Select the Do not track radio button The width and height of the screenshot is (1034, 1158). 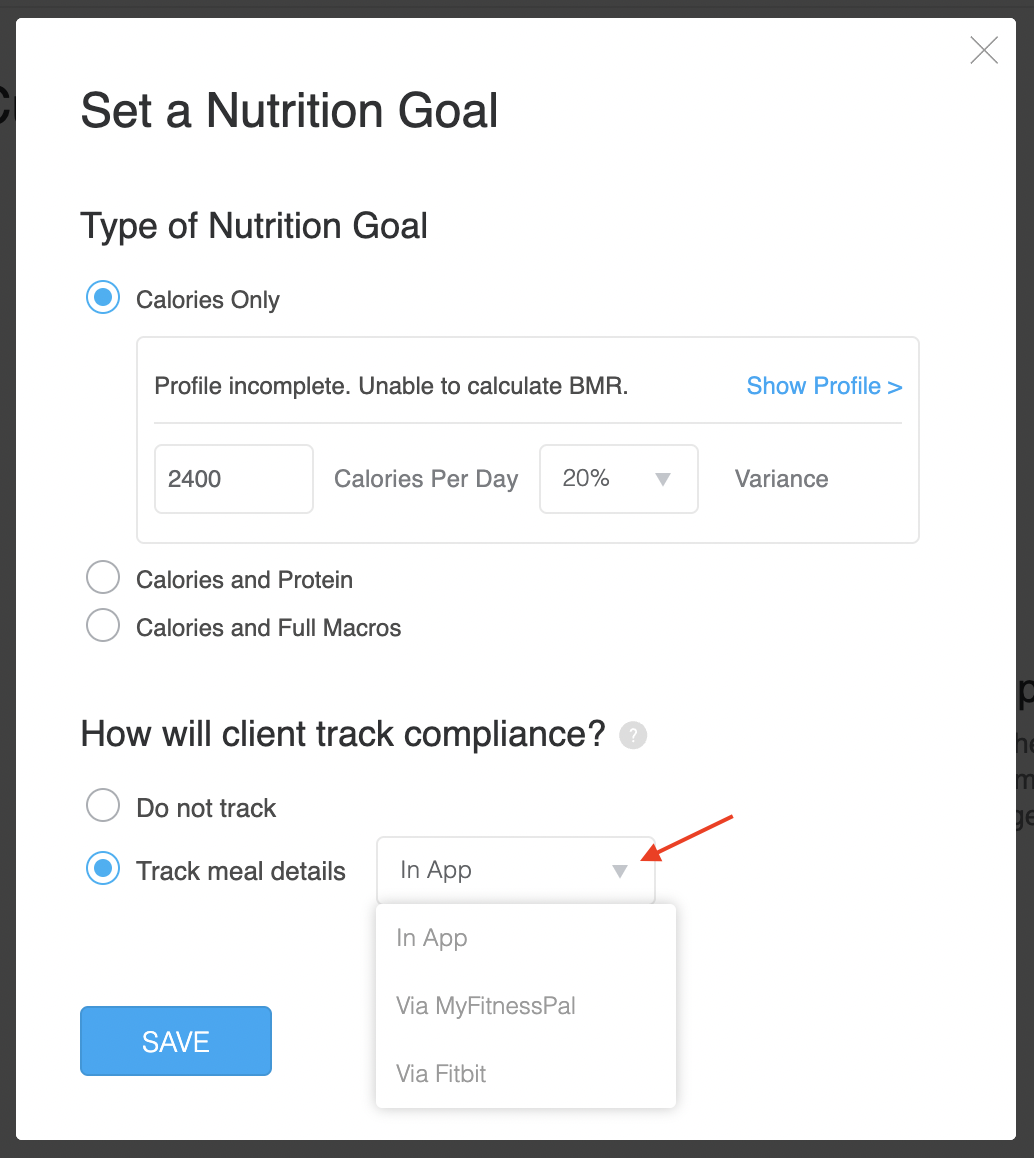(103, 806)
